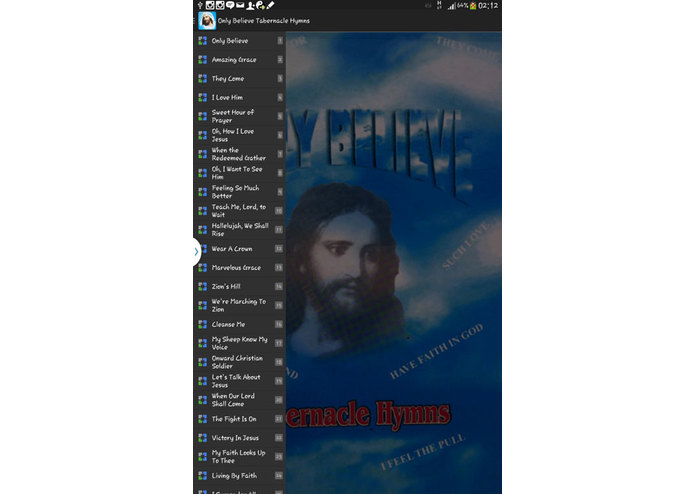Select the Wear A Crown hymn
695x494 pixels.
[x=239, y=249]
